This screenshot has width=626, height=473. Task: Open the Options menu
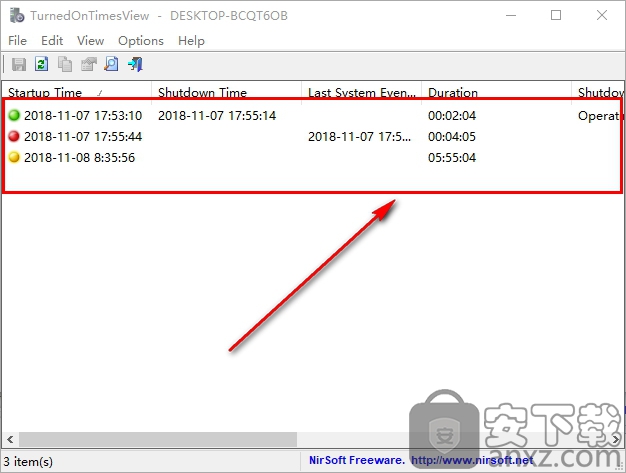tap(141, 41)
